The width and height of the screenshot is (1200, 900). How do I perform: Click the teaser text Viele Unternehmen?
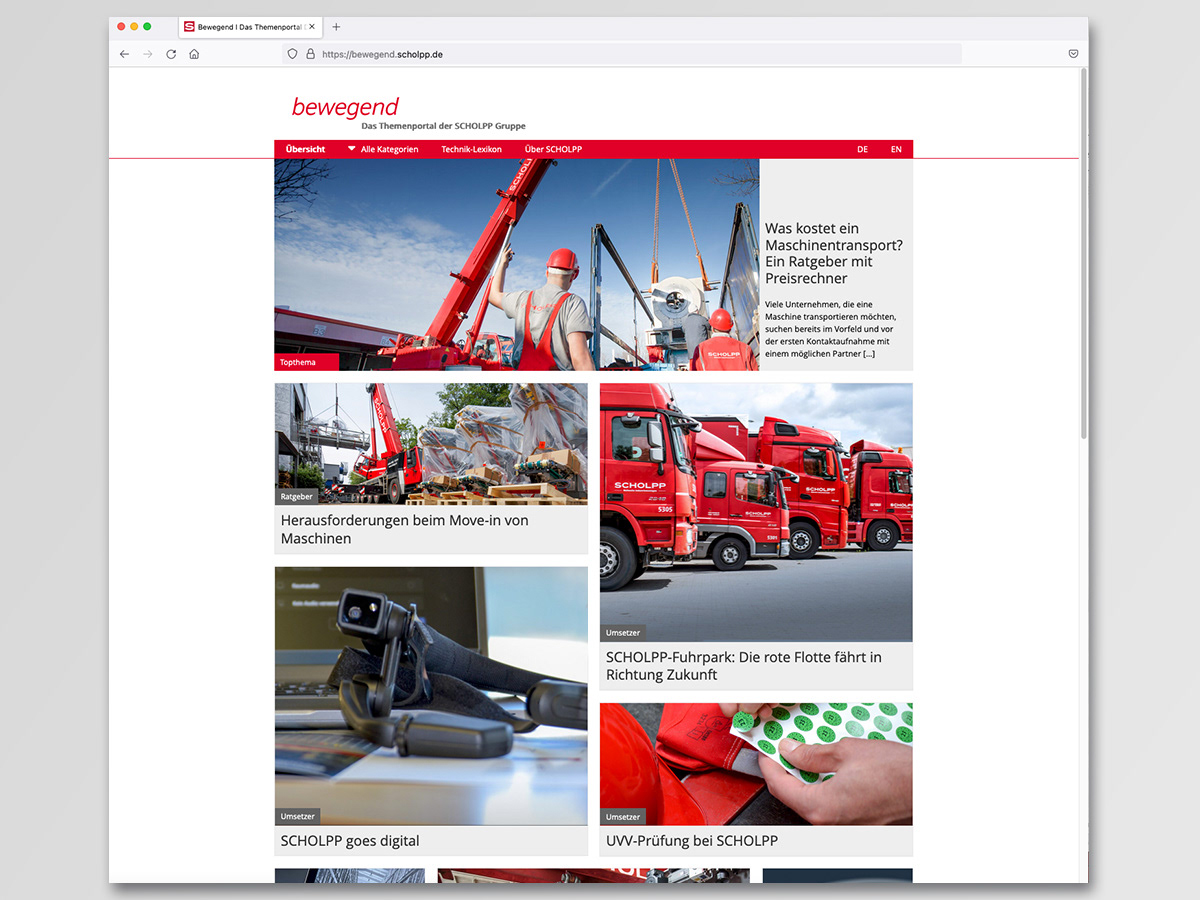pyautogui.click(x=830, y=328)
